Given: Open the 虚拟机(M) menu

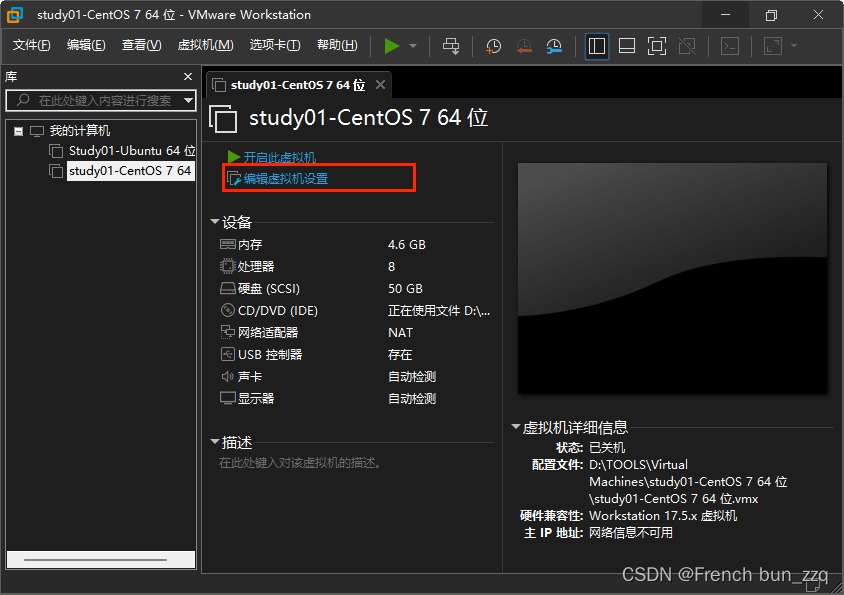Looking at the screenshot, I should [x=206, y=45].
